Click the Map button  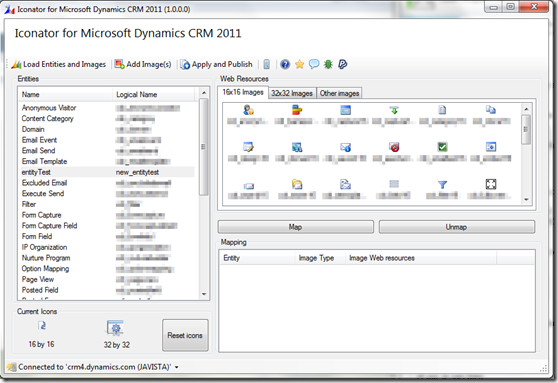click(295, 227)
